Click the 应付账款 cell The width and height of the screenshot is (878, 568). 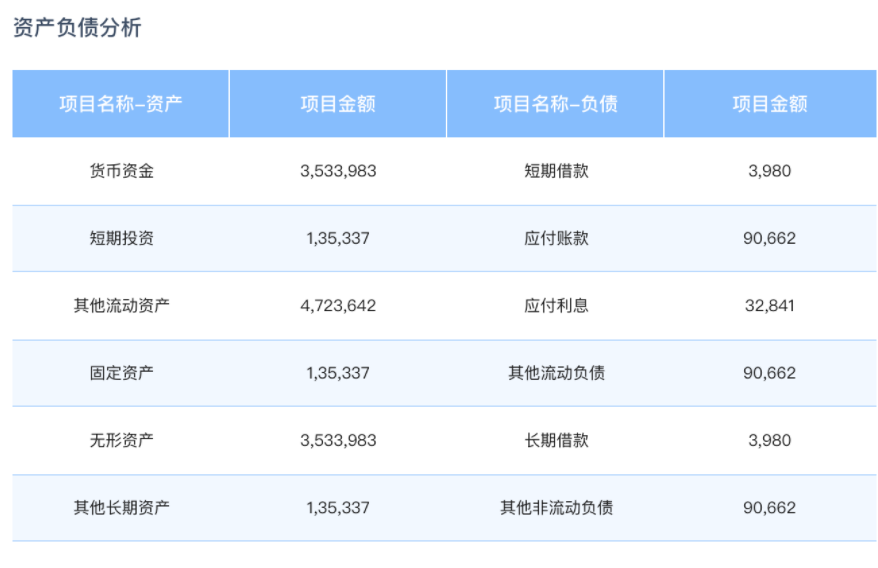pos(556,238)
